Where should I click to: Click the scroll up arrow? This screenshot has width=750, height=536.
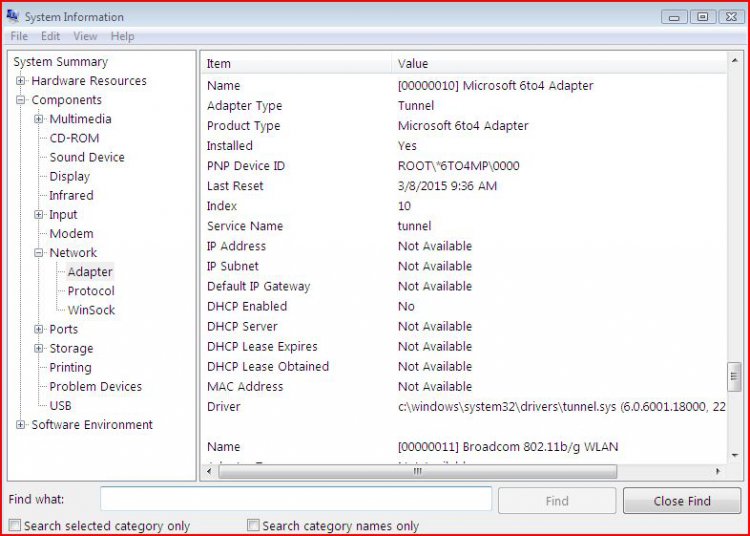pos(734,60)
